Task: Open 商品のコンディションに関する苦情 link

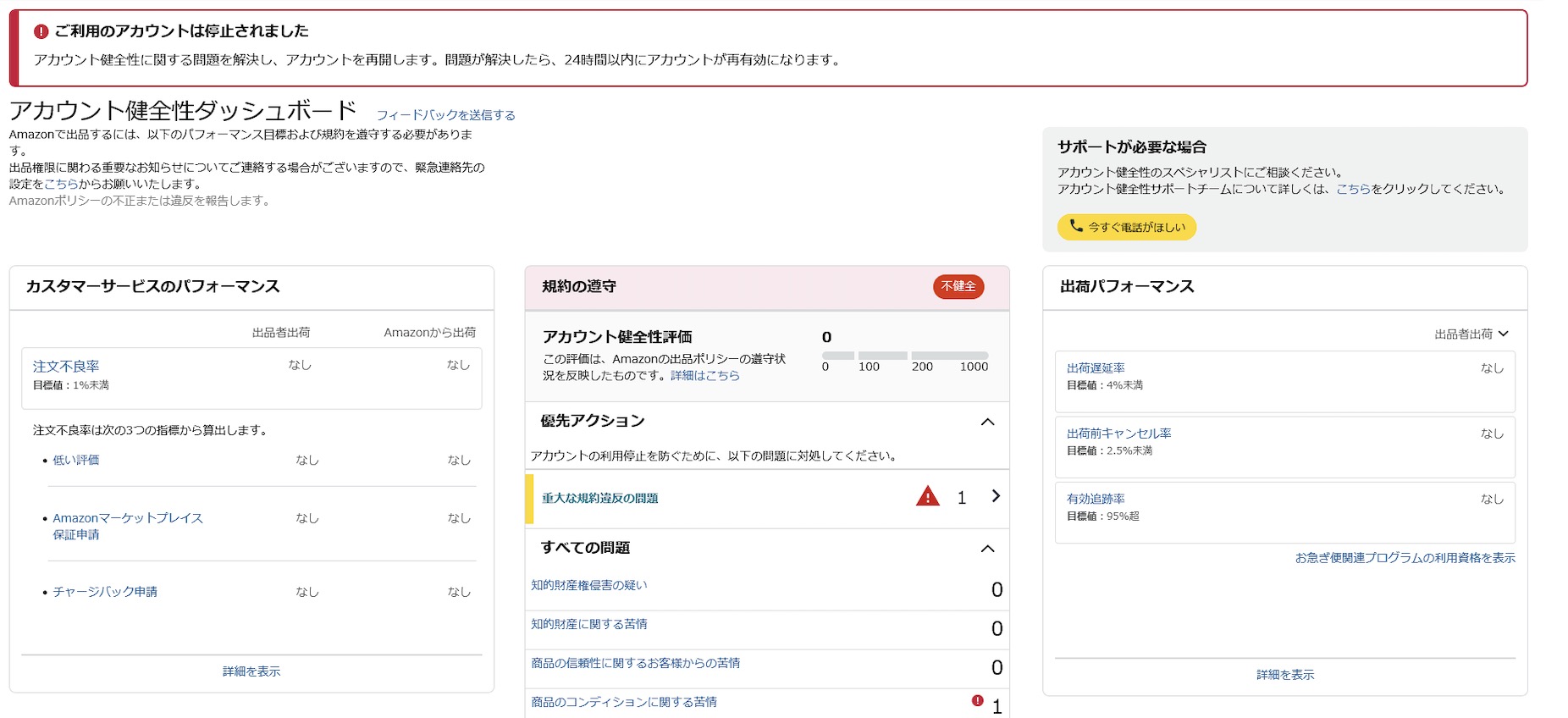Action: 624,702
